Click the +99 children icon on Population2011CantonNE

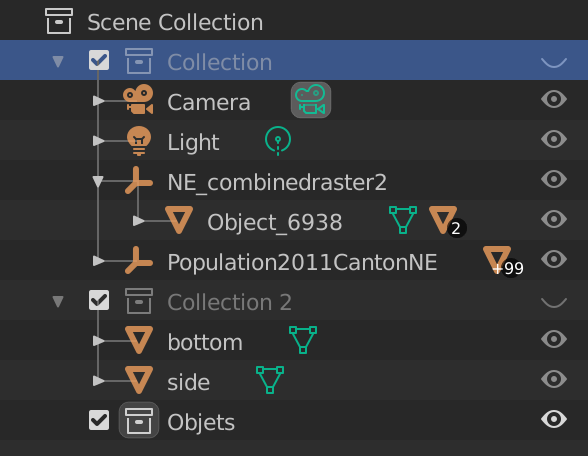501,261
